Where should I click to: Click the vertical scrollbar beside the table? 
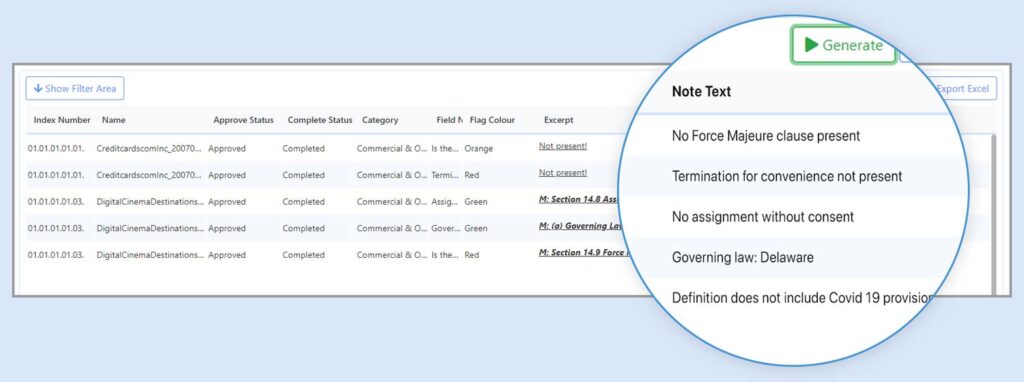click(x=993, y=214)
